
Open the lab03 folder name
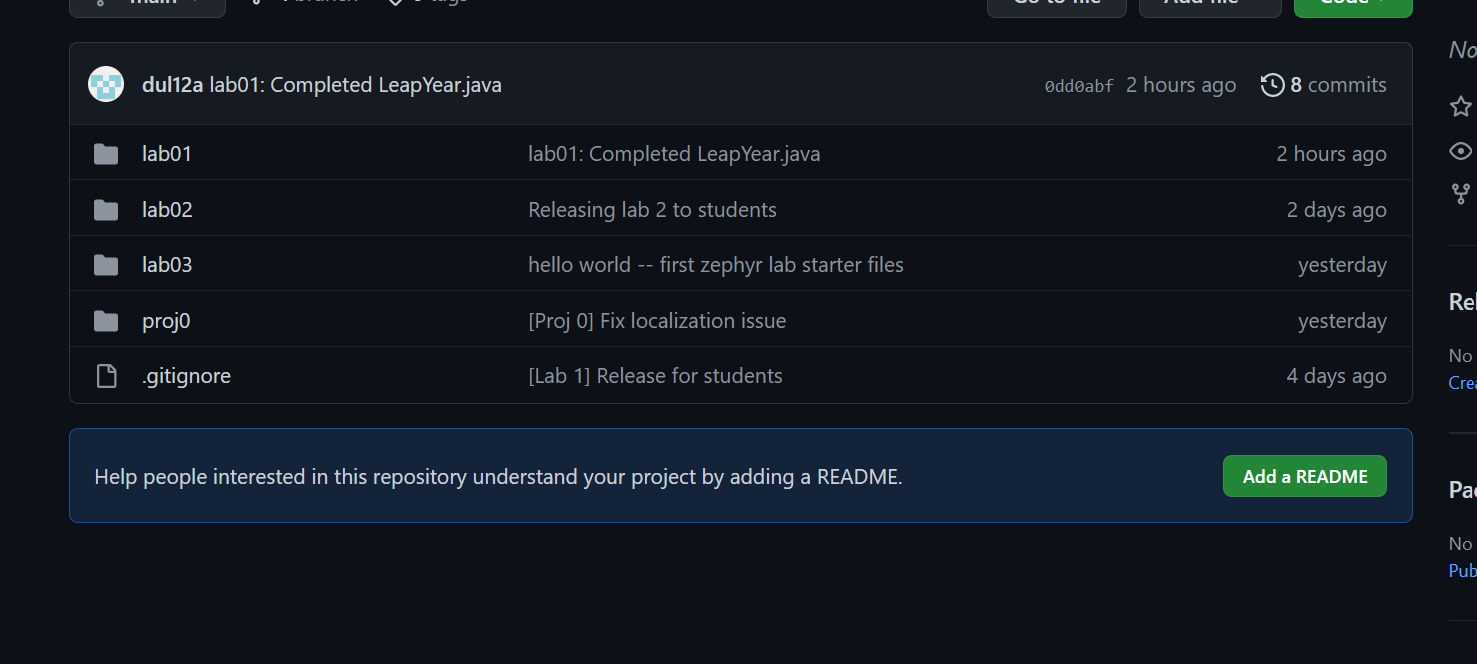pos(167,265)
